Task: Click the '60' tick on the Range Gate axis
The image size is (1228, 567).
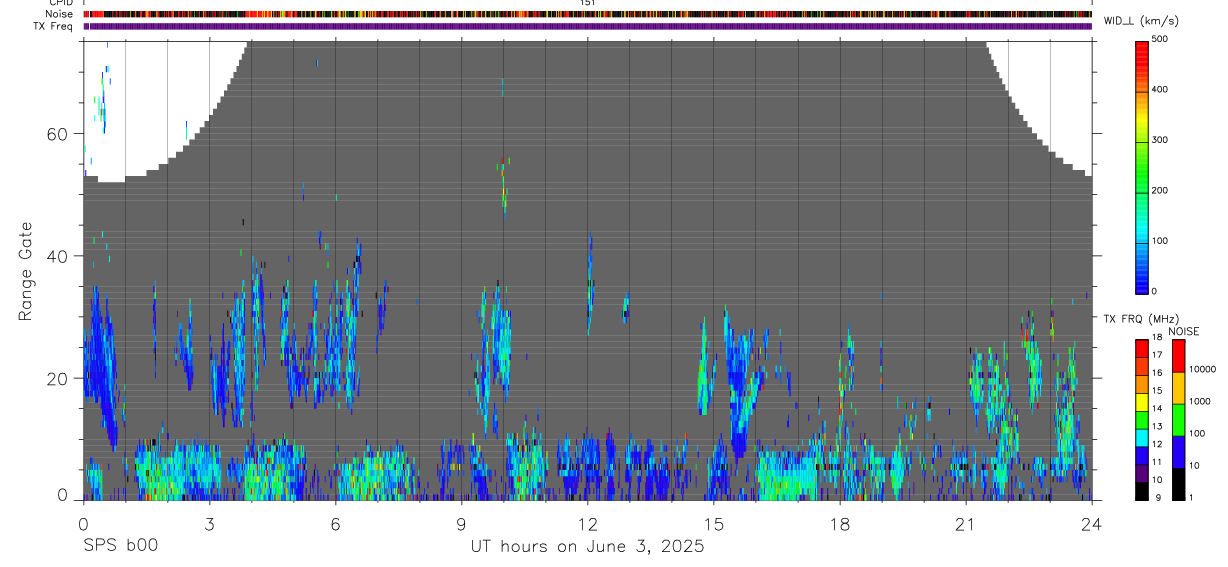Action: tap(58, 134)
